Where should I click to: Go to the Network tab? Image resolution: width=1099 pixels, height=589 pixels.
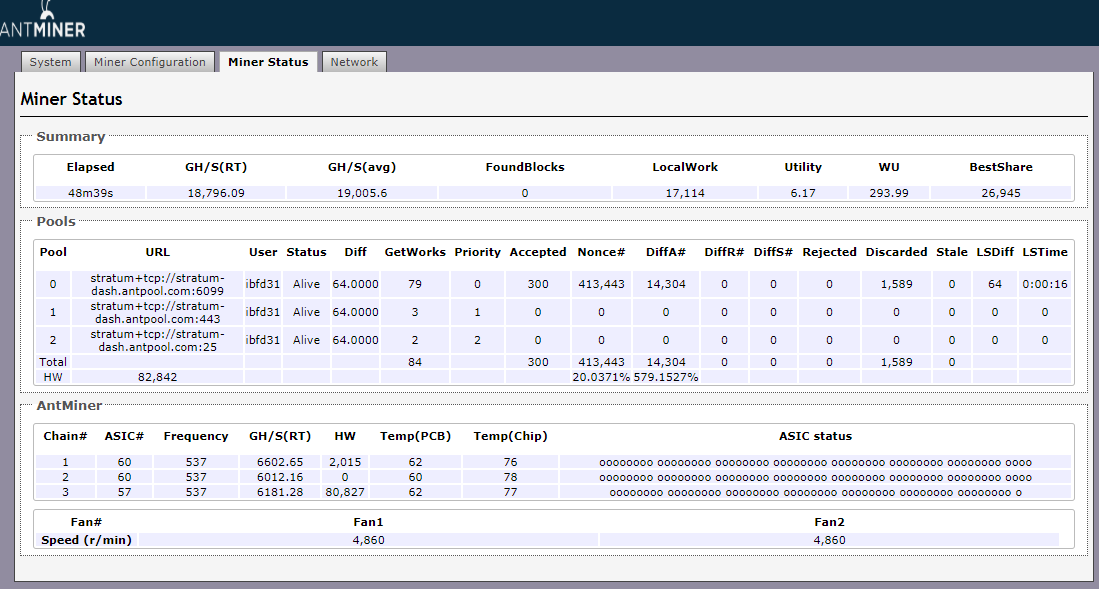354,62
